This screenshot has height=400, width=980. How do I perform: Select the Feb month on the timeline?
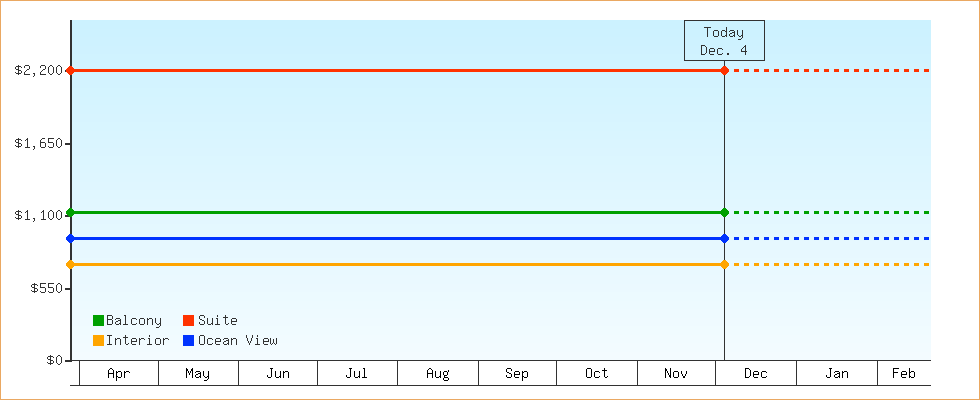click(x=904, y=374)
